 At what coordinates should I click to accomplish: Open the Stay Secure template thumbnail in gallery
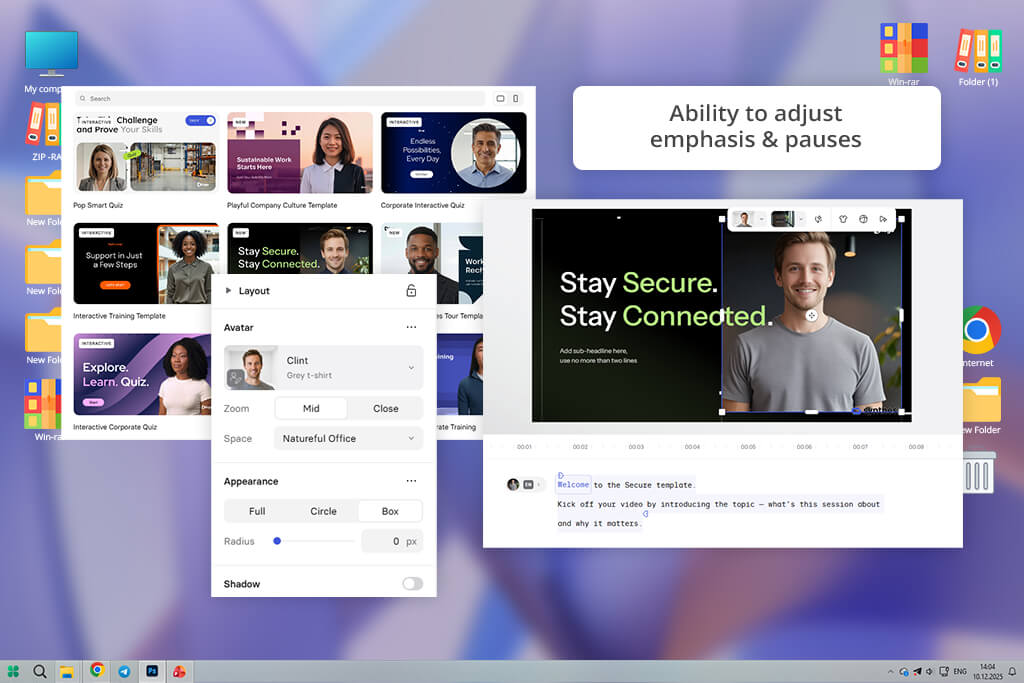tap(300, 248)
